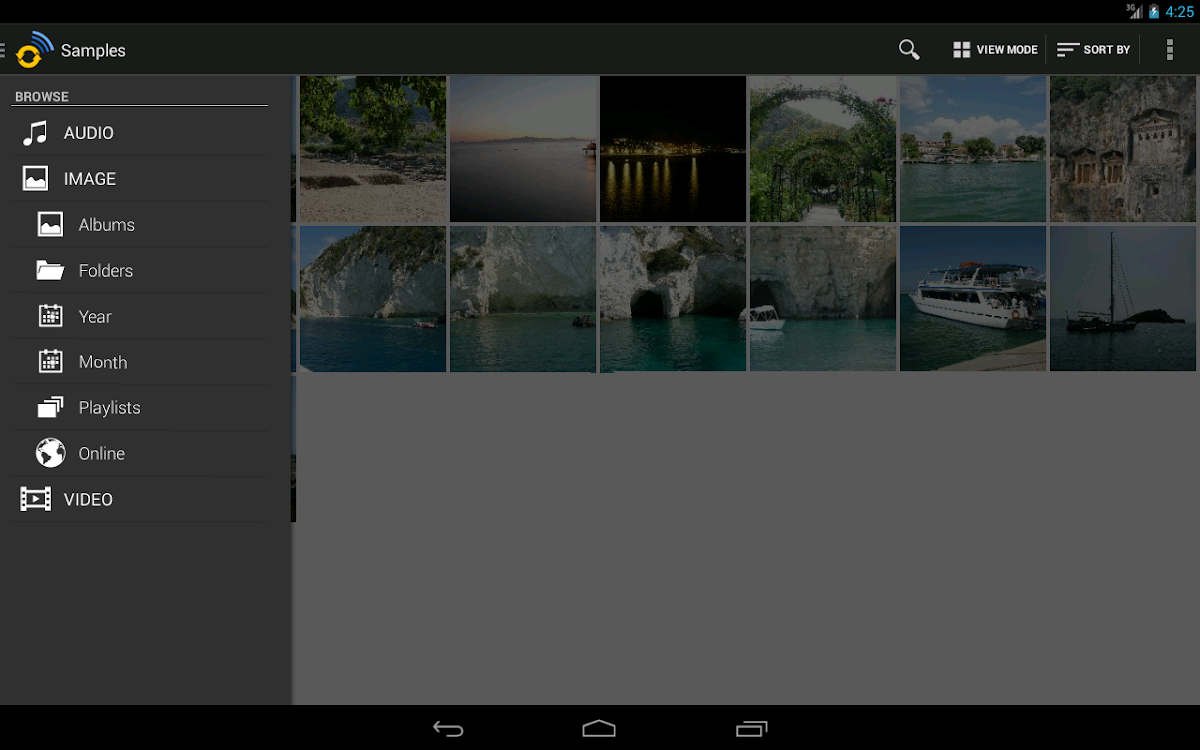Click the music note Audio icon

pyautogui.click(x=35, y=133)
